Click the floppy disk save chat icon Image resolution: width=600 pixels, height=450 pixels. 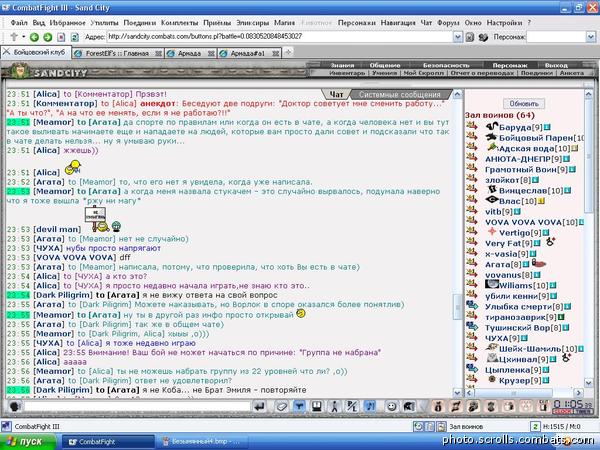(x=316, y=406)
